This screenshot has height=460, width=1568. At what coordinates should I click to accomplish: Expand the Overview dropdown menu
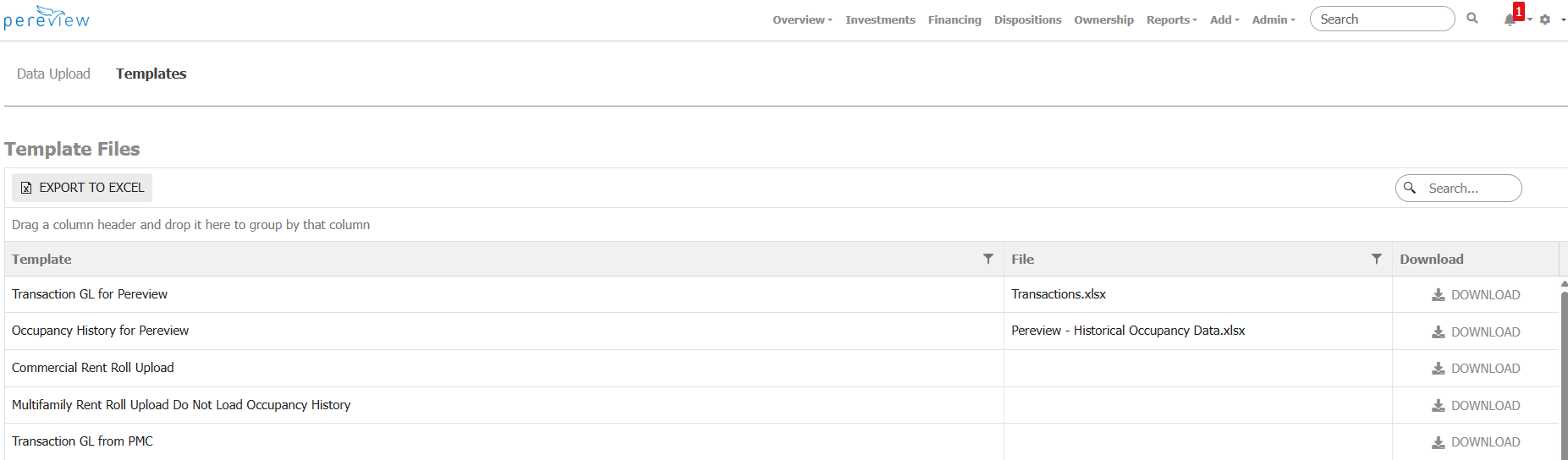coord(801,19)
